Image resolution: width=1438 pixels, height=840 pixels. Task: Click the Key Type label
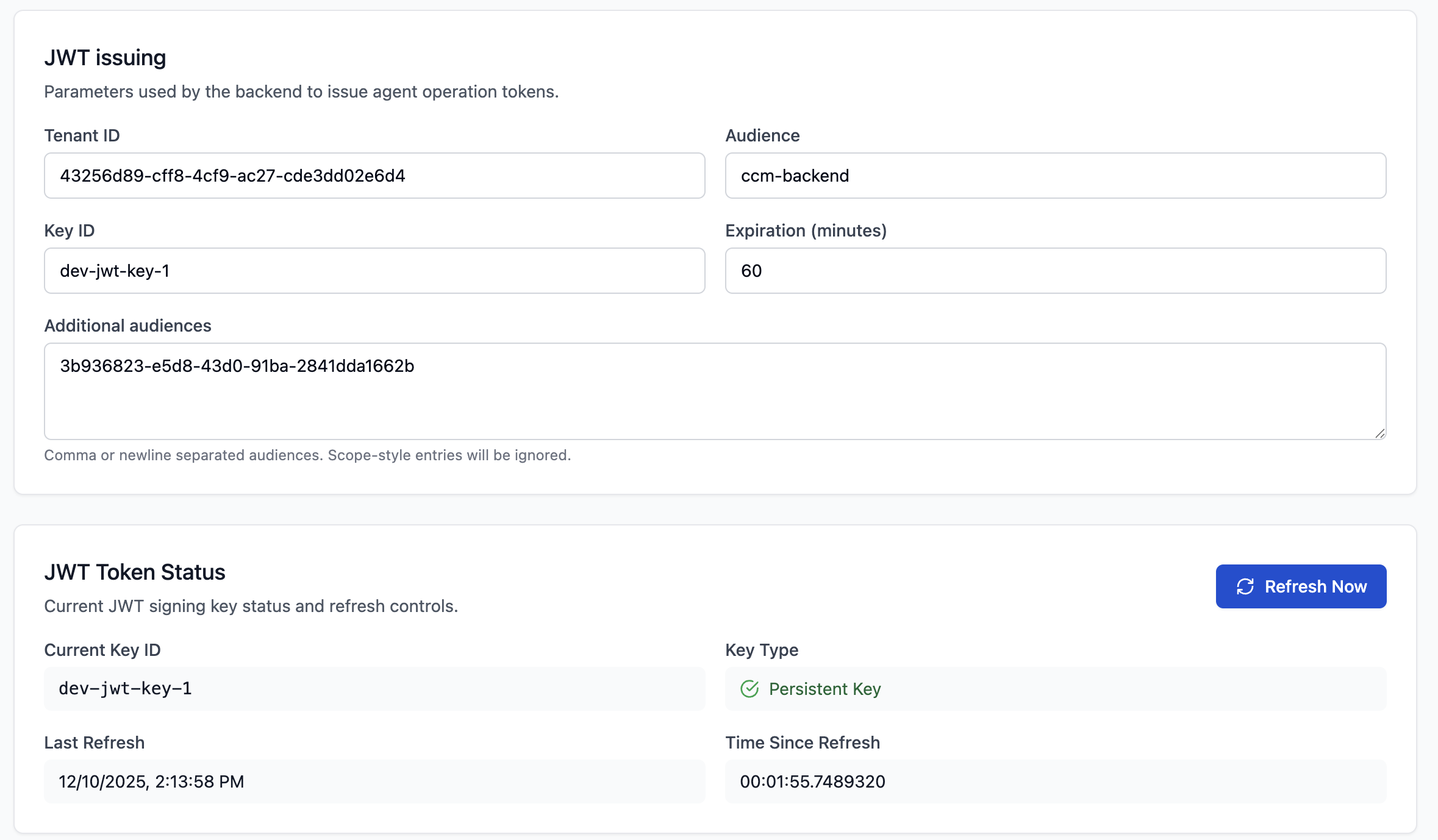click(762, 650)
